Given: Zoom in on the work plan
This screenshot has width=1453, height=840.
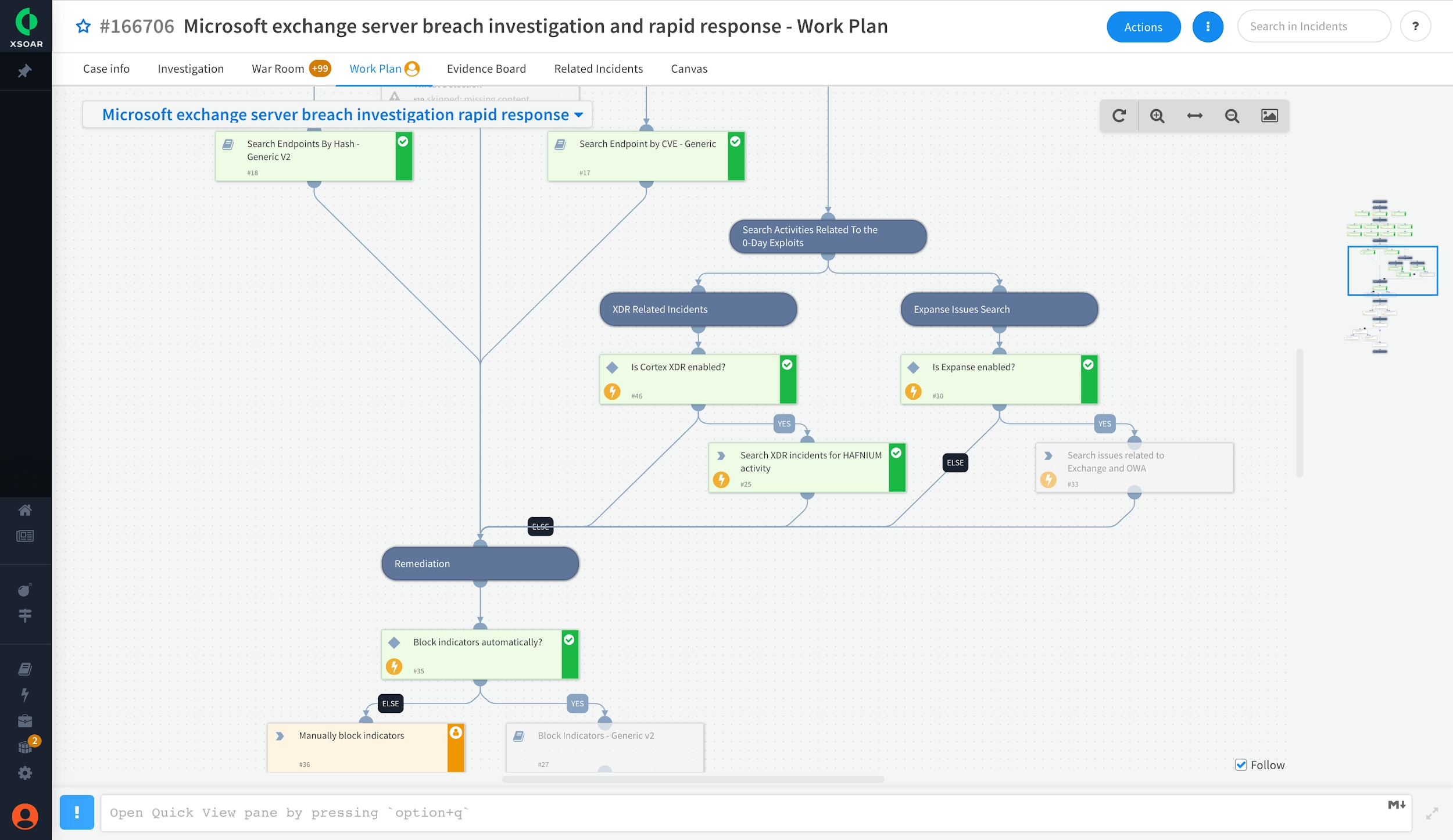Looking at the screenshot, I should coord(1157,116).
